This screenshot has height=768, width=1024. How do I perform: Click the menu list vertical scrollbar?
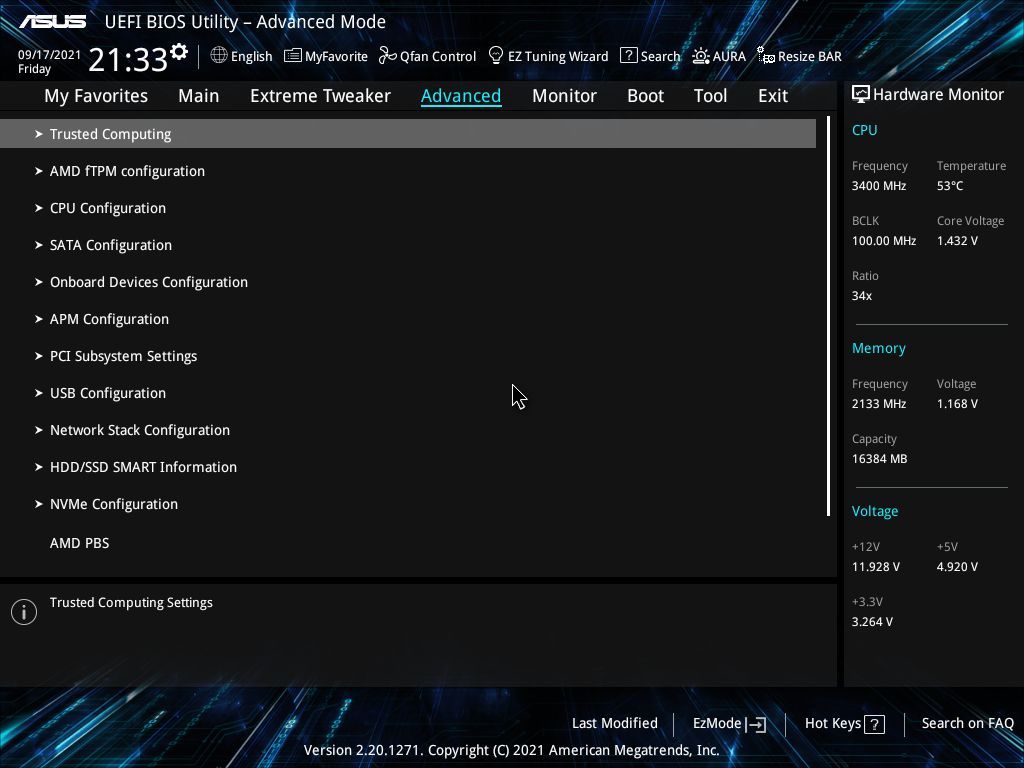(x=828, y=316)
